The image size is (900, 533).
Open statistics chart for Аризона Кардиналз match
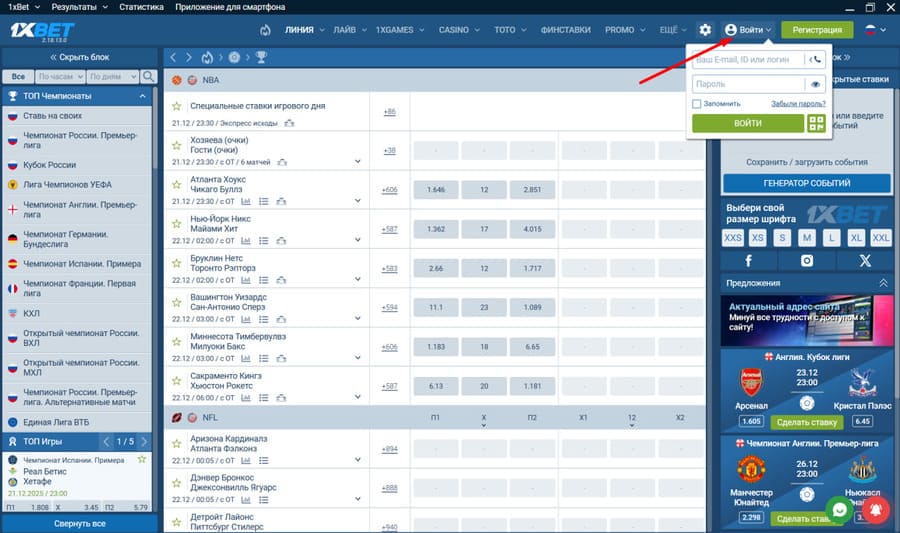pyautogui.click(x=246, y=461)
